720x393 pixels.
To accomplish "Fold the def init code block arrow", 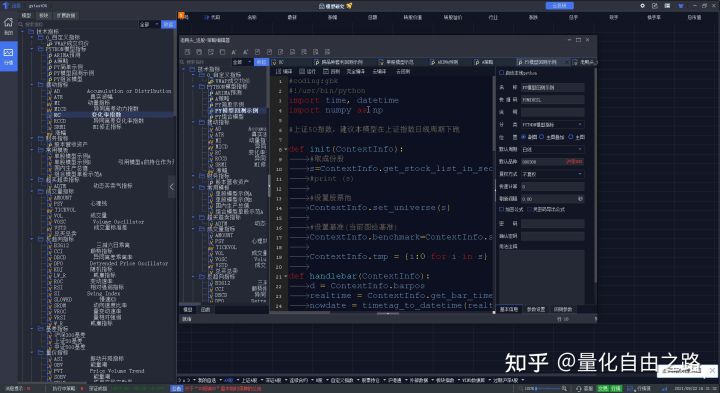I will point(286,149).
